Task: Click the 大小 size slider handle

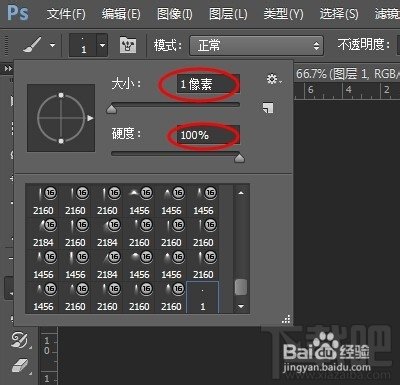Action: click(111, 109)
